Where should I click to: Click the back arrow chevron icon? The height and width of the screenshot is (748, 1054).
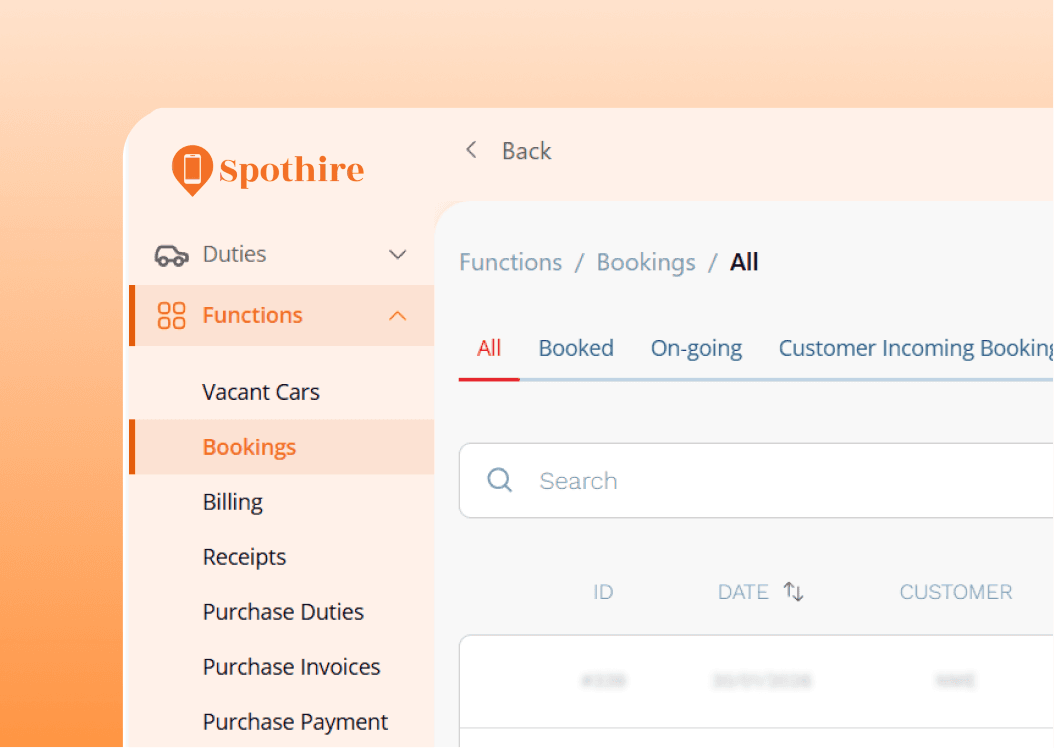pyautogui.click(x=471, y=151)
